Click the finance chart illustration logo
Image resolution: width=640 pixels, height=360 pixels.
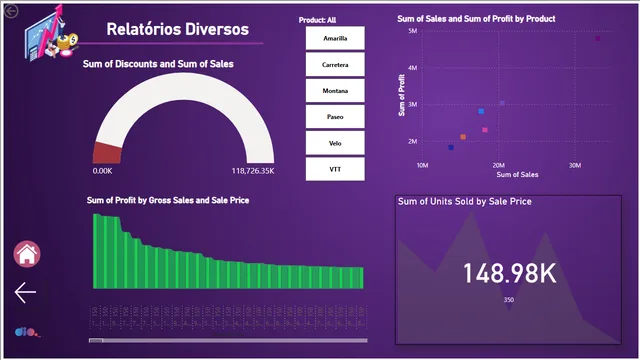pos(50,34)
